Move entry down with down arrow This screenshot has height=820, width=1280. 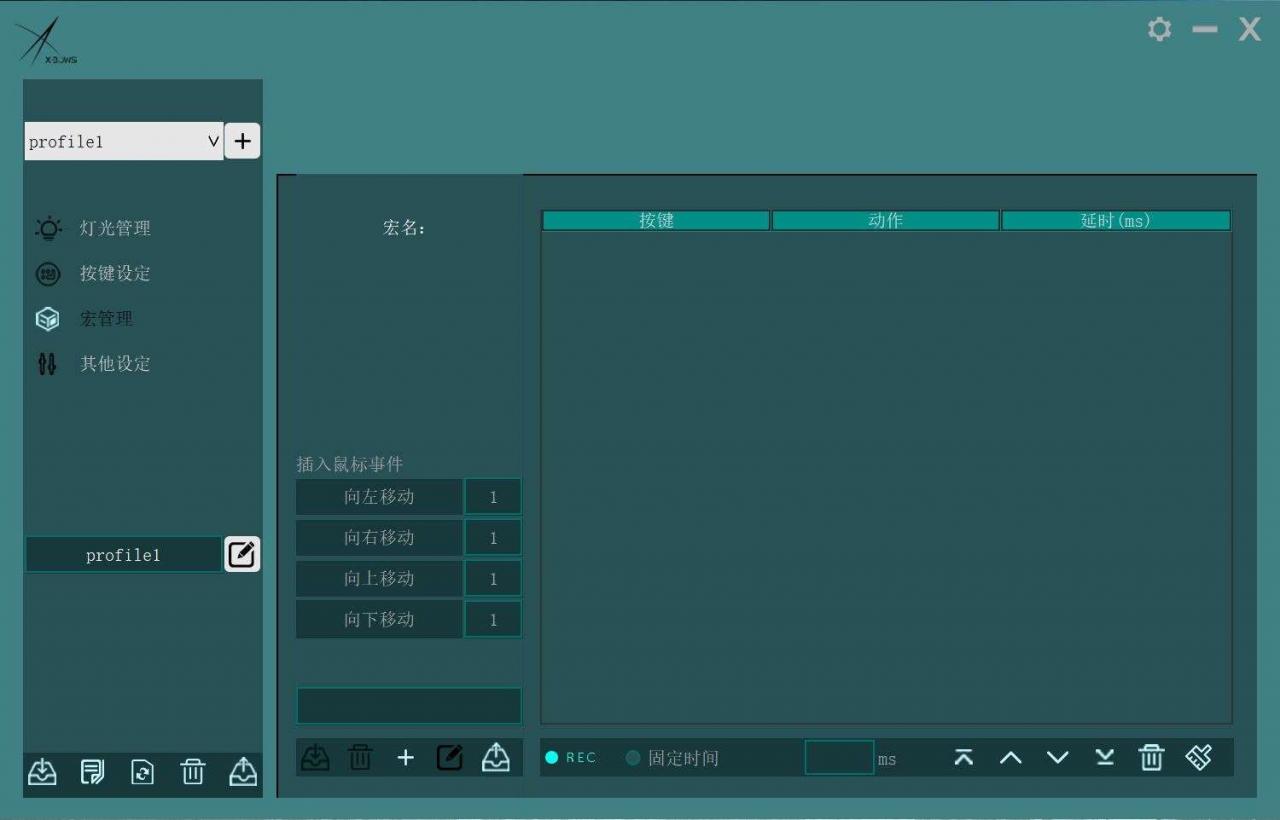[x=1058, y=758]
